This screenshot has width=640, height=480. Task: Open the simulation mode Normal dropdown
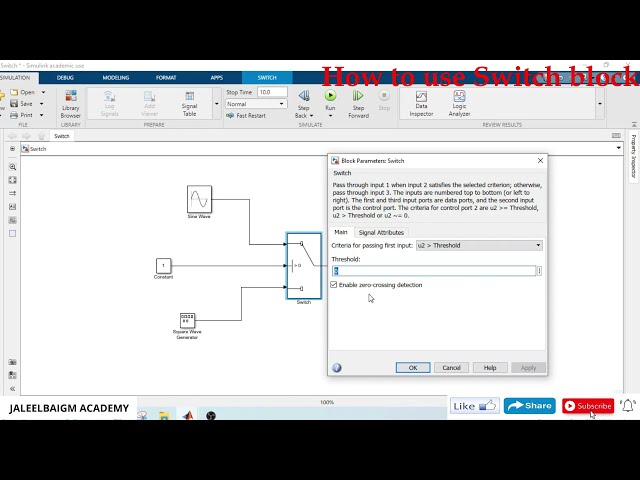point(256,104)
